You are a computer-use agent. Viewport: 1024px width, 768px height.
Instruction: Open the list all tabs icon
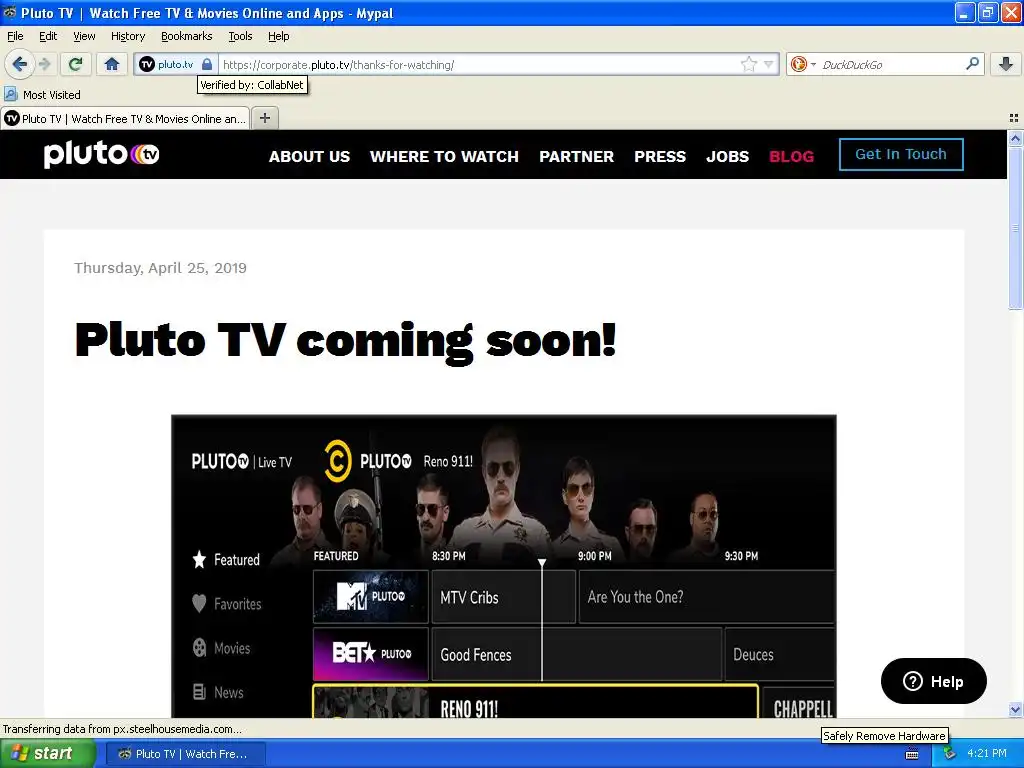click(1014, 118)
